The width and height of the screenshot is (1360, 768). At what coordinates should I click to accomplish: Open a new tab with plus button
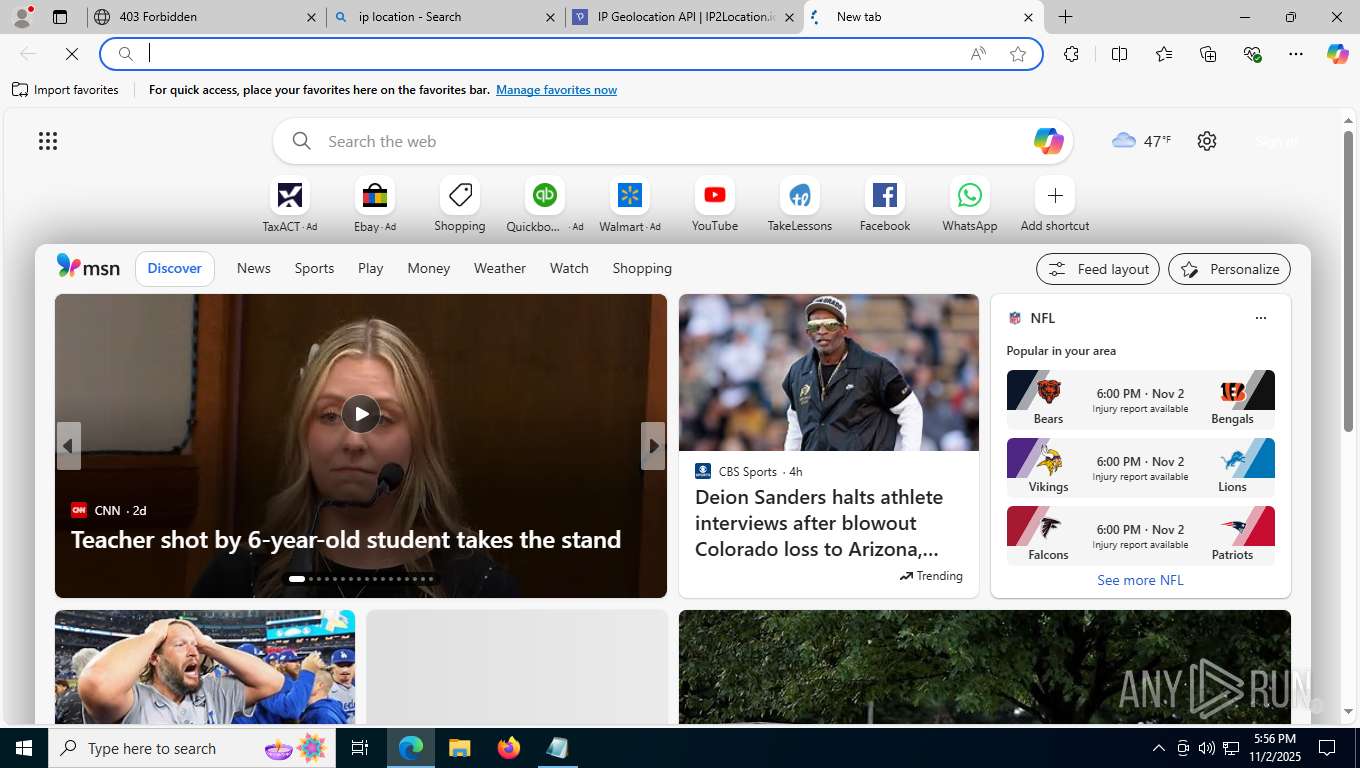1066,17
